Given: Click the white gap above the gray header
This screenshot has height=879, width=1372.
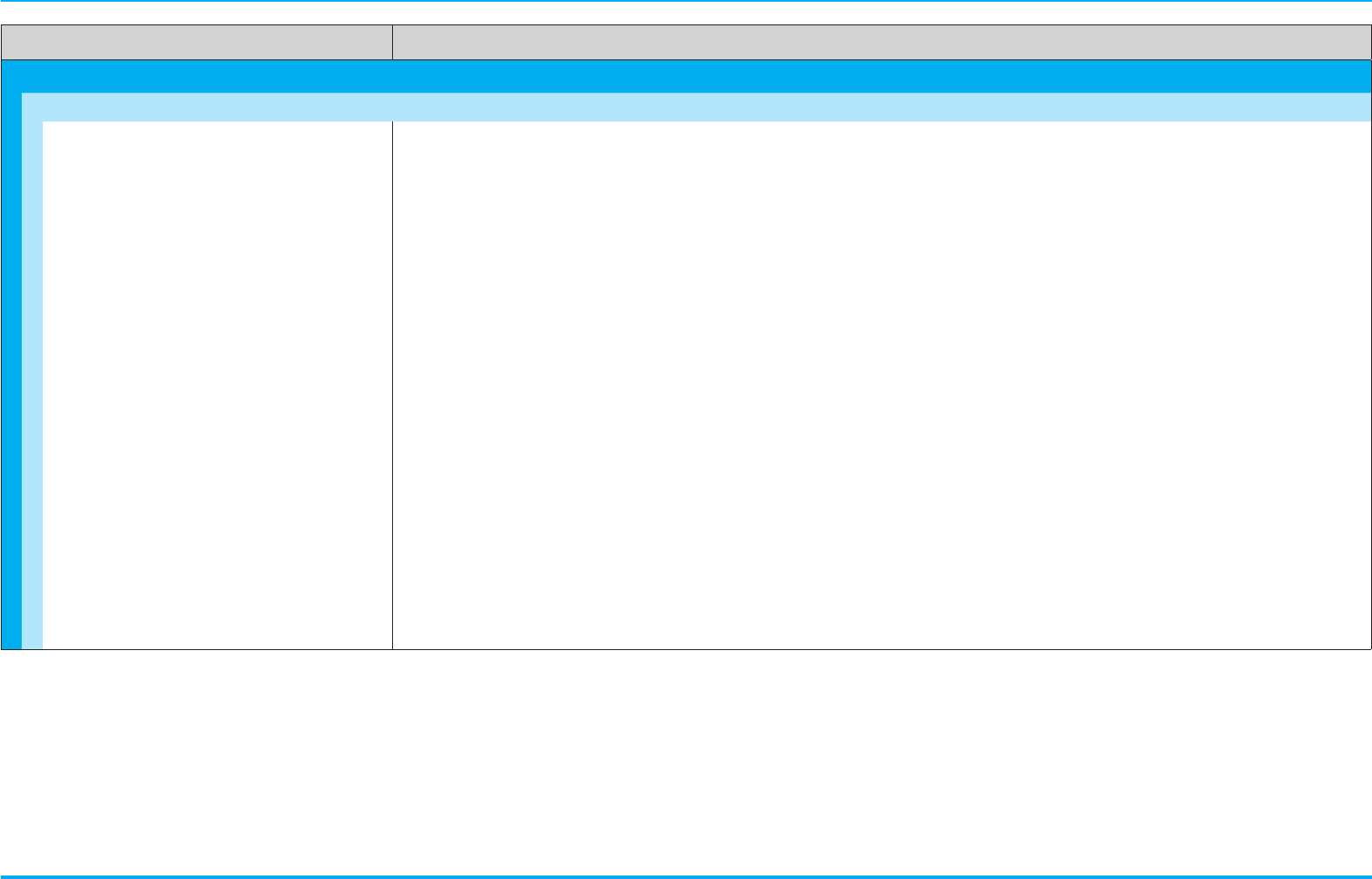Looking at the screenshot, I should [686, 13].
